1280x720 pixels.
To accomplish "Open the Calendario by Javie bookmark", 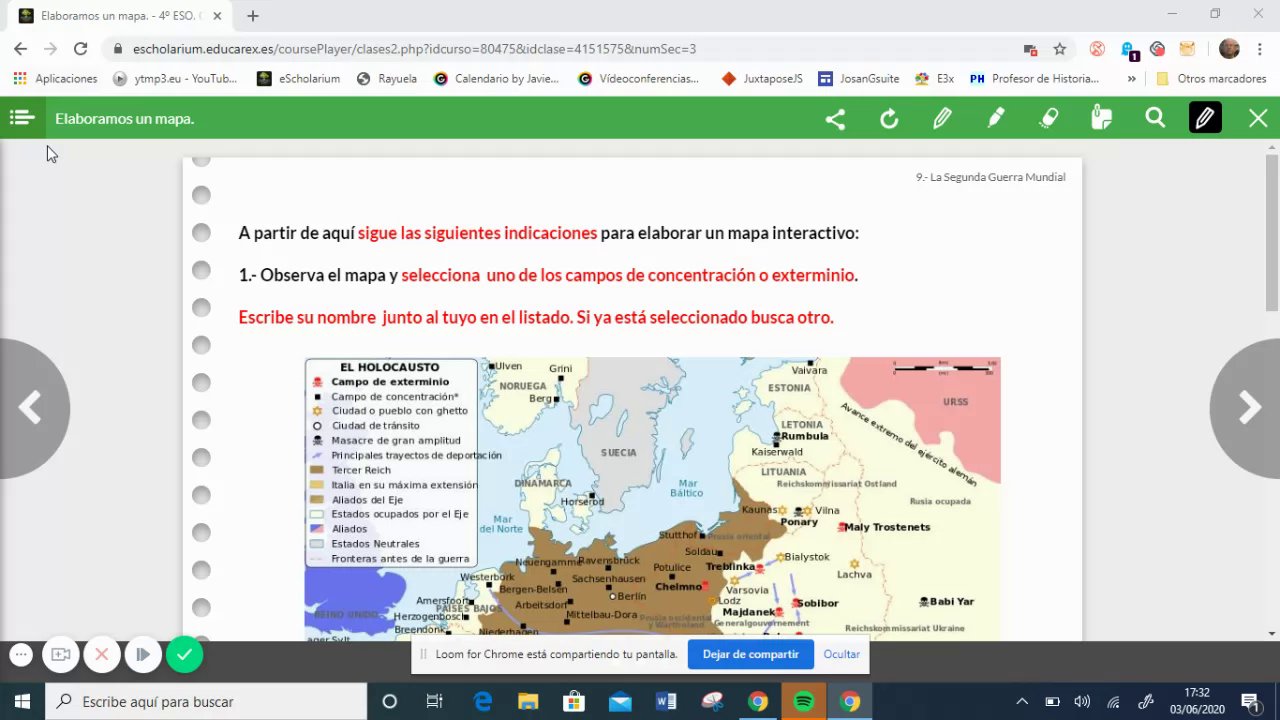I will click(x=496, y=78).
